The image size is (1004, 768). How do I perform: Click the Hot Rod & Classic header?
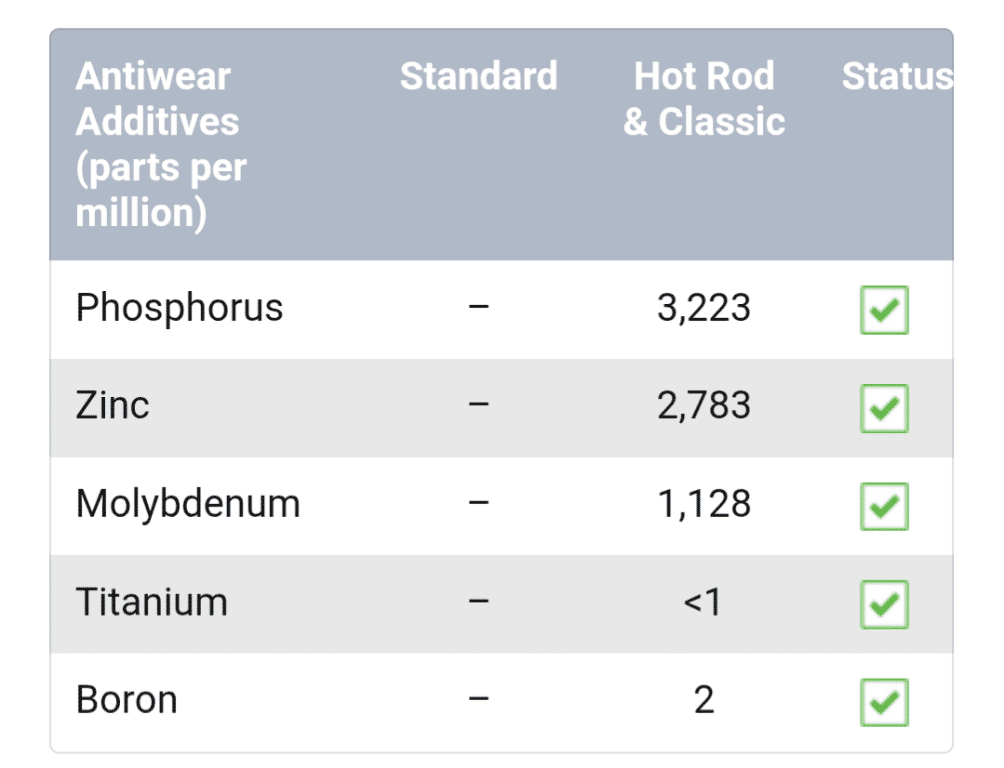tap(704, 99)
